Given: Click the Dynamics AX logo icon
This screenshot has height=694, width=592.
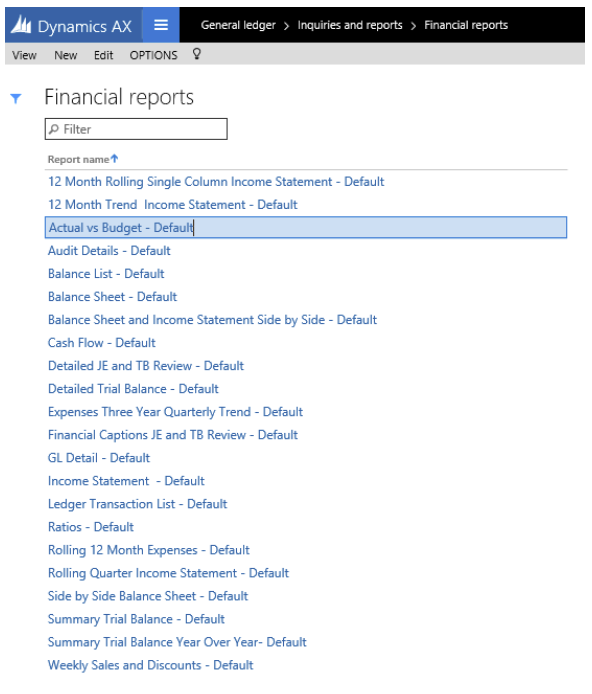Looking at the screenshot, I should pos(21,25).
